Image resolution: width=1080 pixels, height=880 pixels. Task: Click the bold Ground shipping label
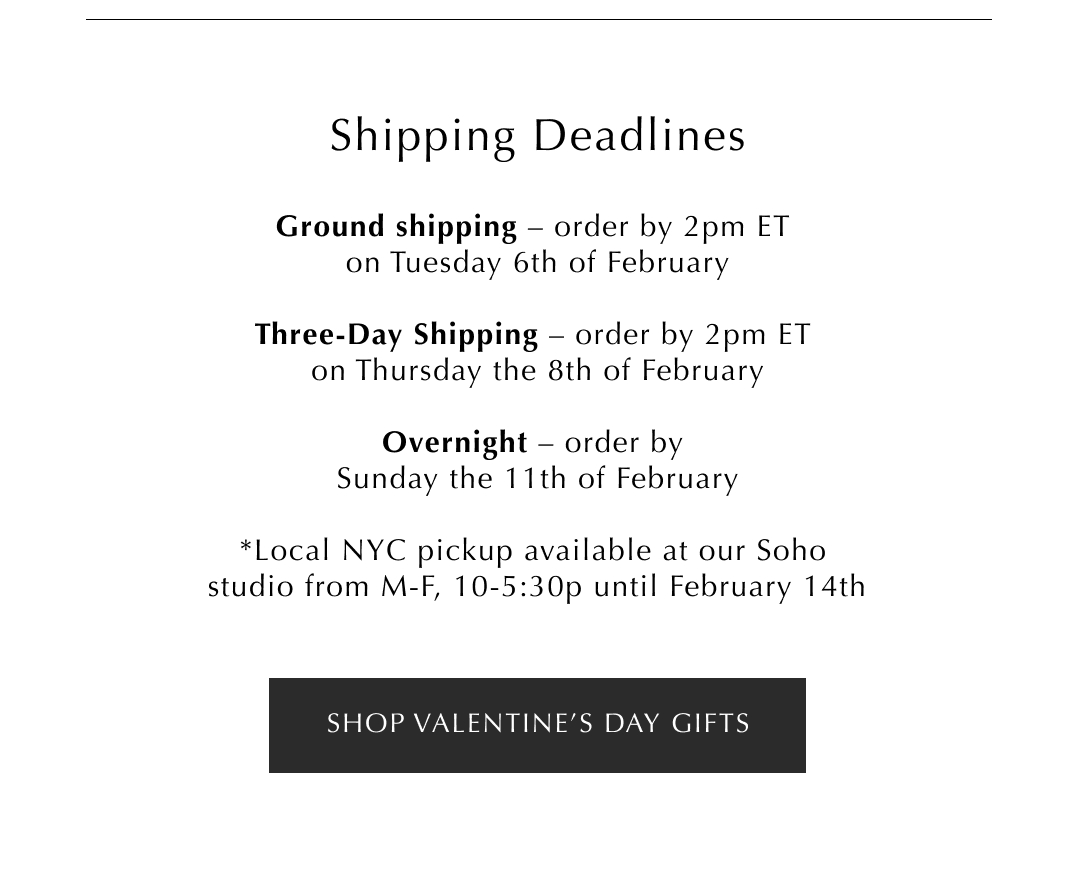[397, 227]
